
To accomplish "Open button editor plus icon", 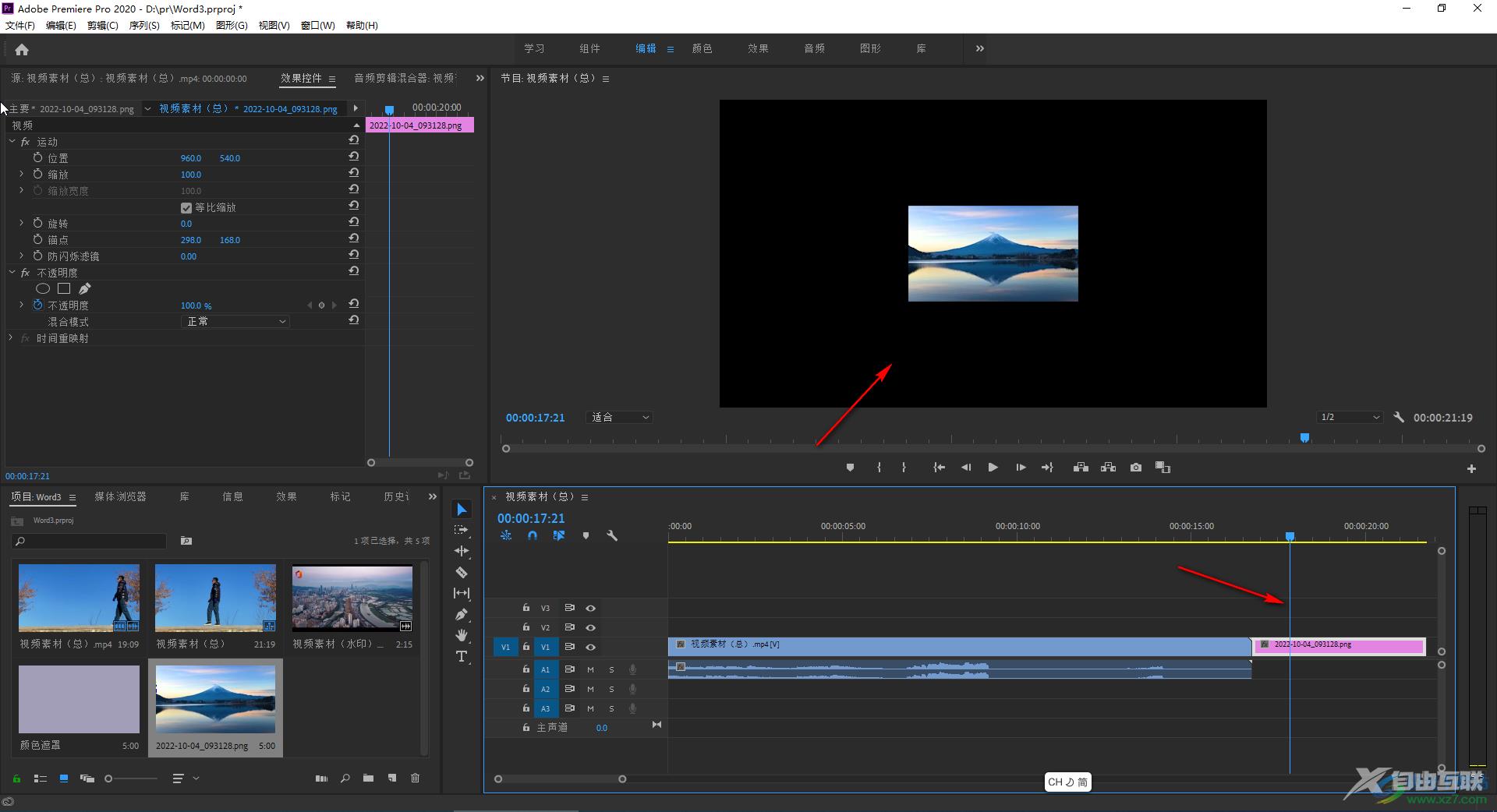I will pyautogui.click(x=1471, y=468).
